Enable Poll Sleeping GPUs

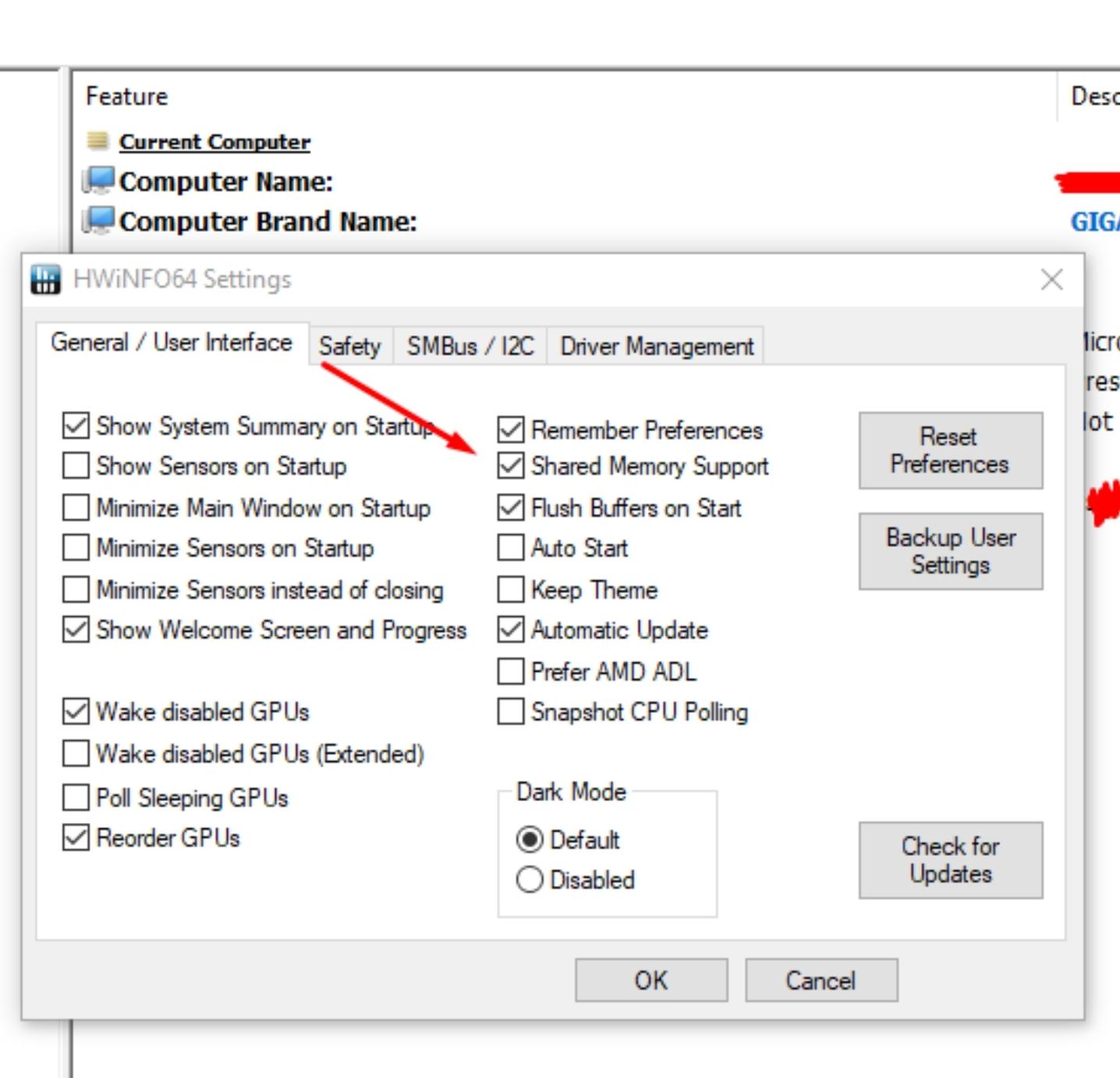pos(76,797)
